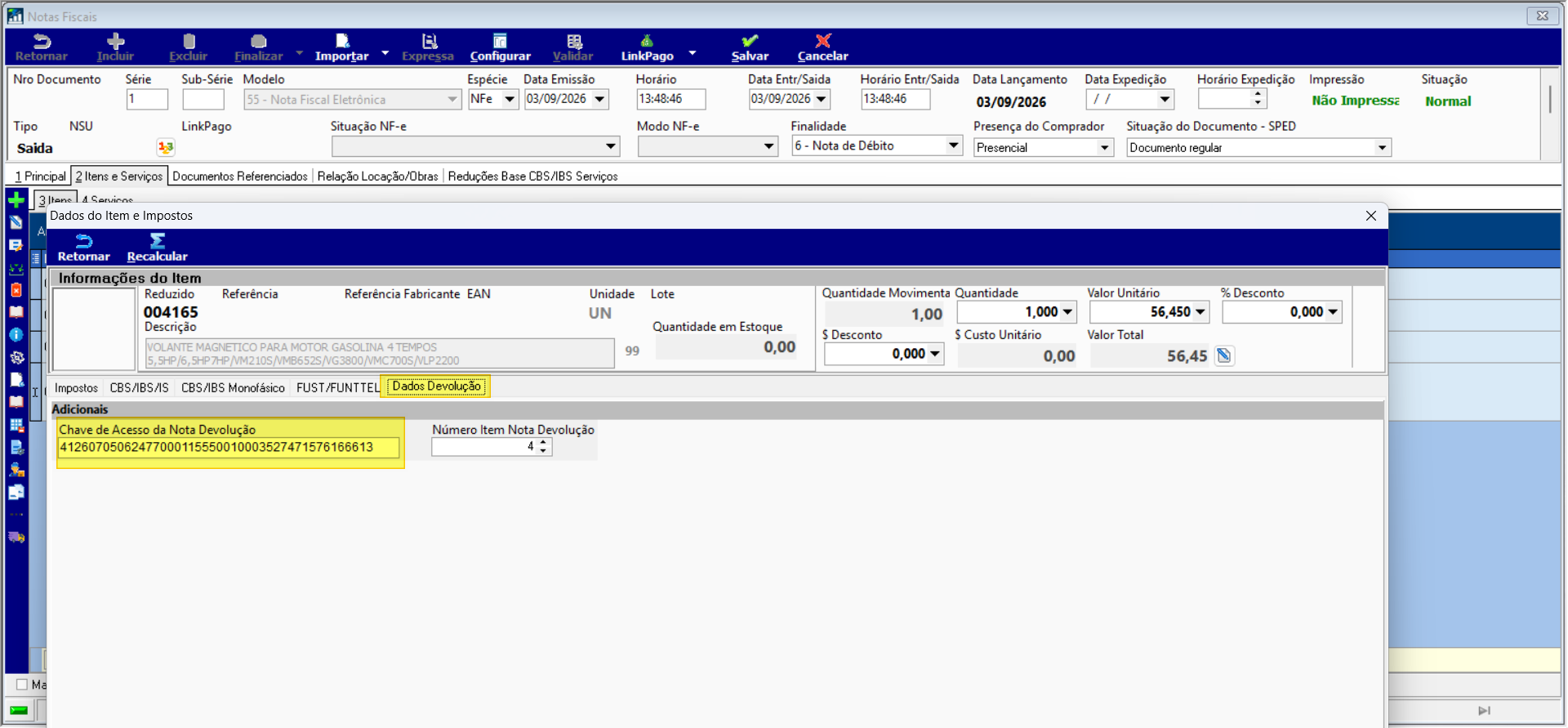Recalculate item taxes with Recalcular
Viewport: 1568px width, 728px height.
(157, 247)
